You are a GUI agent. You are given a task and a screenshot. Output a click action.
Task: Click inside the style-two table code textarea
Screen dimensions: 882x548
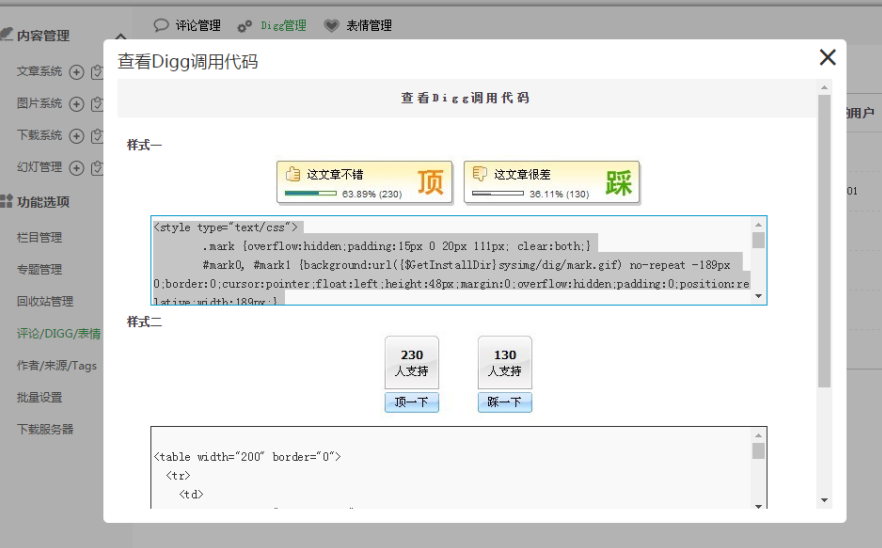[450, 468]
